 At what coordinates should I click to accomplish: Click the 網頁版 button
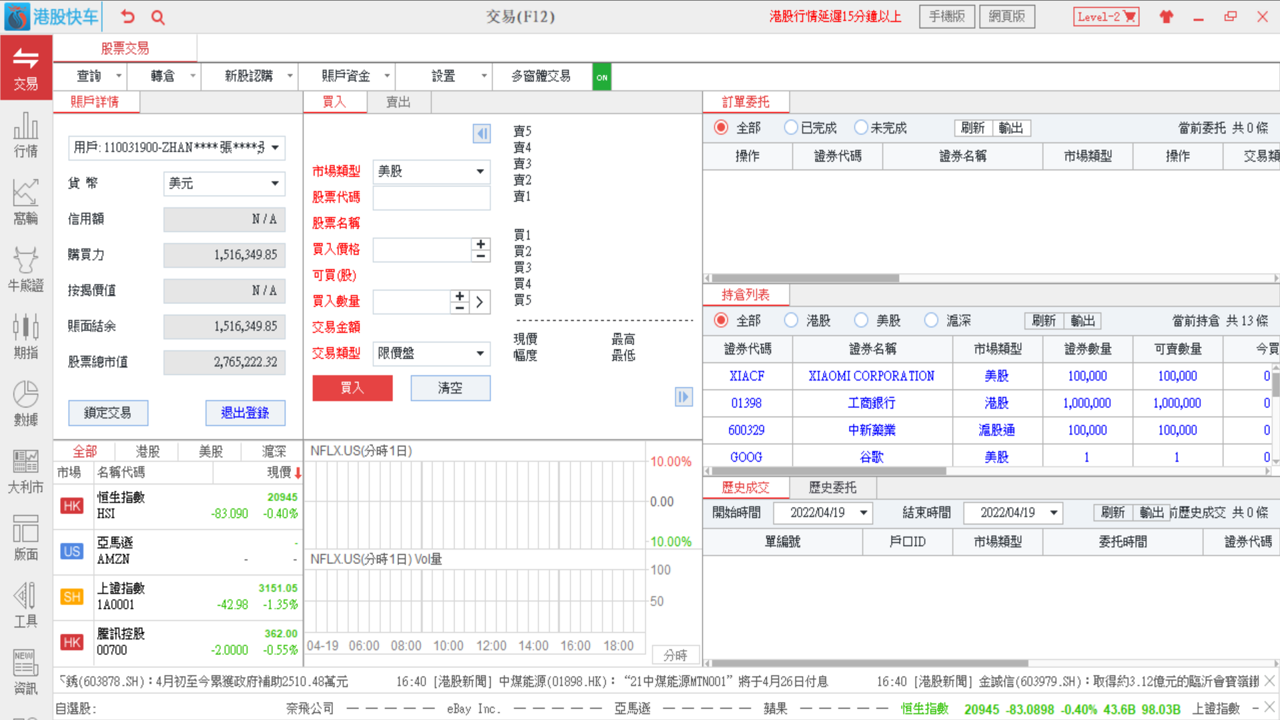coord(1008,17)
